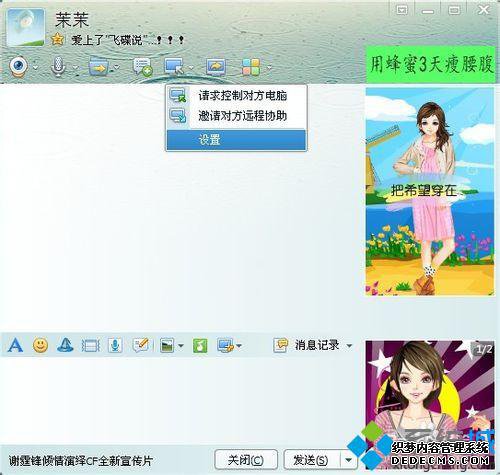The image size is (500, 475).
Task: Click the 关闭(C) button
Action: point(246,460)
